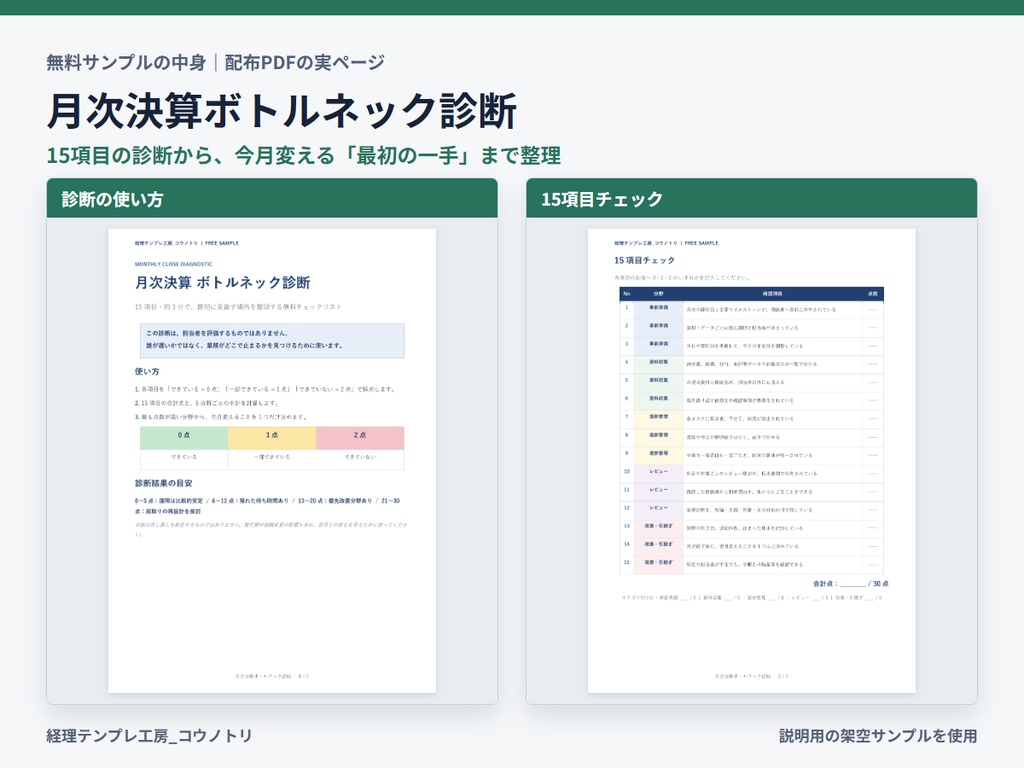Click the PDF heading 月次決算 ボトルネック診断
Image resolution: width=1024 pixels, height=768 pixels.
tap(223, 282)
